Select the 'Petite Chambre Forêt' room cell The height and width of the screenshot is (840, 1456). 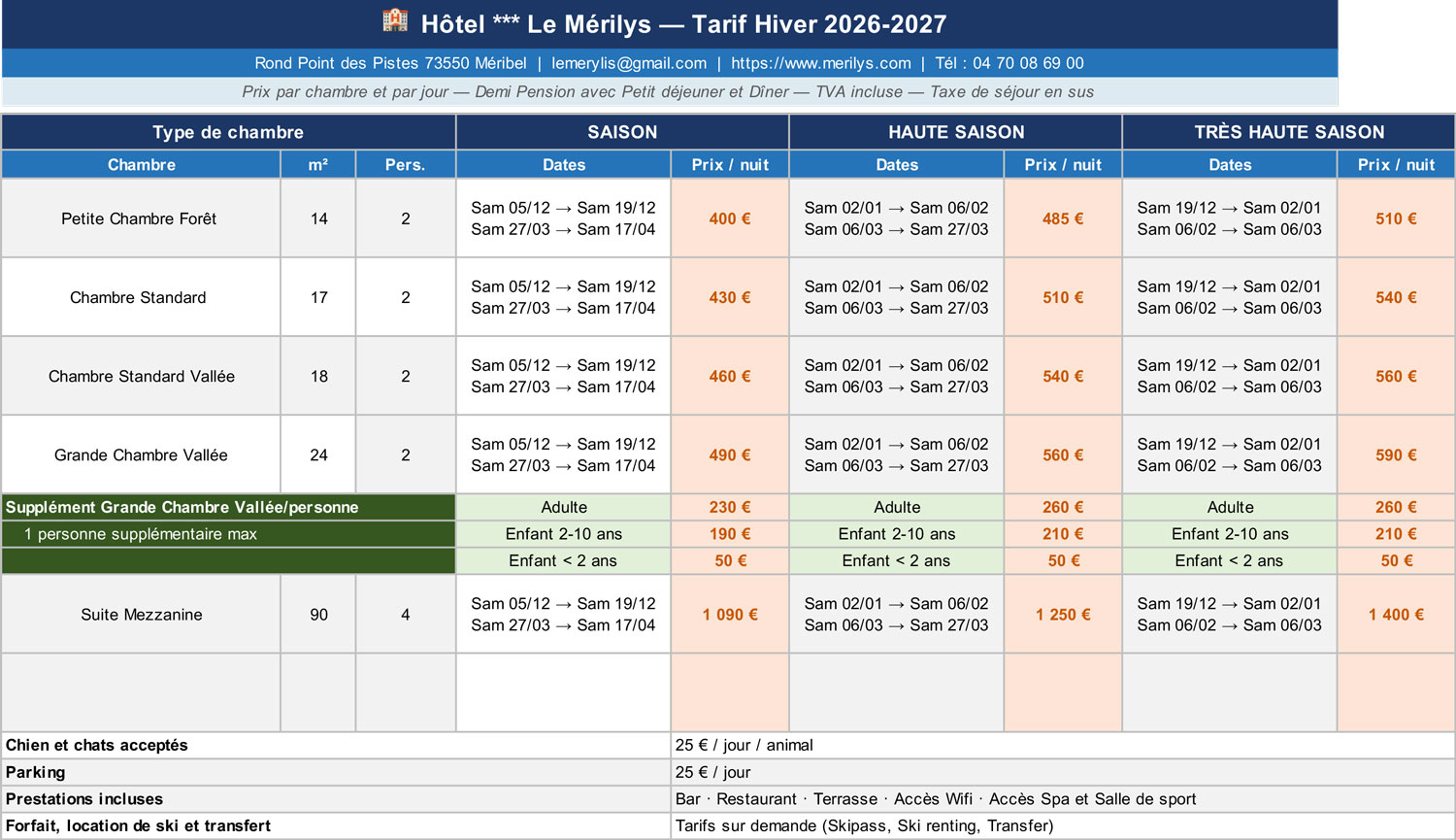tap(141, 218)
